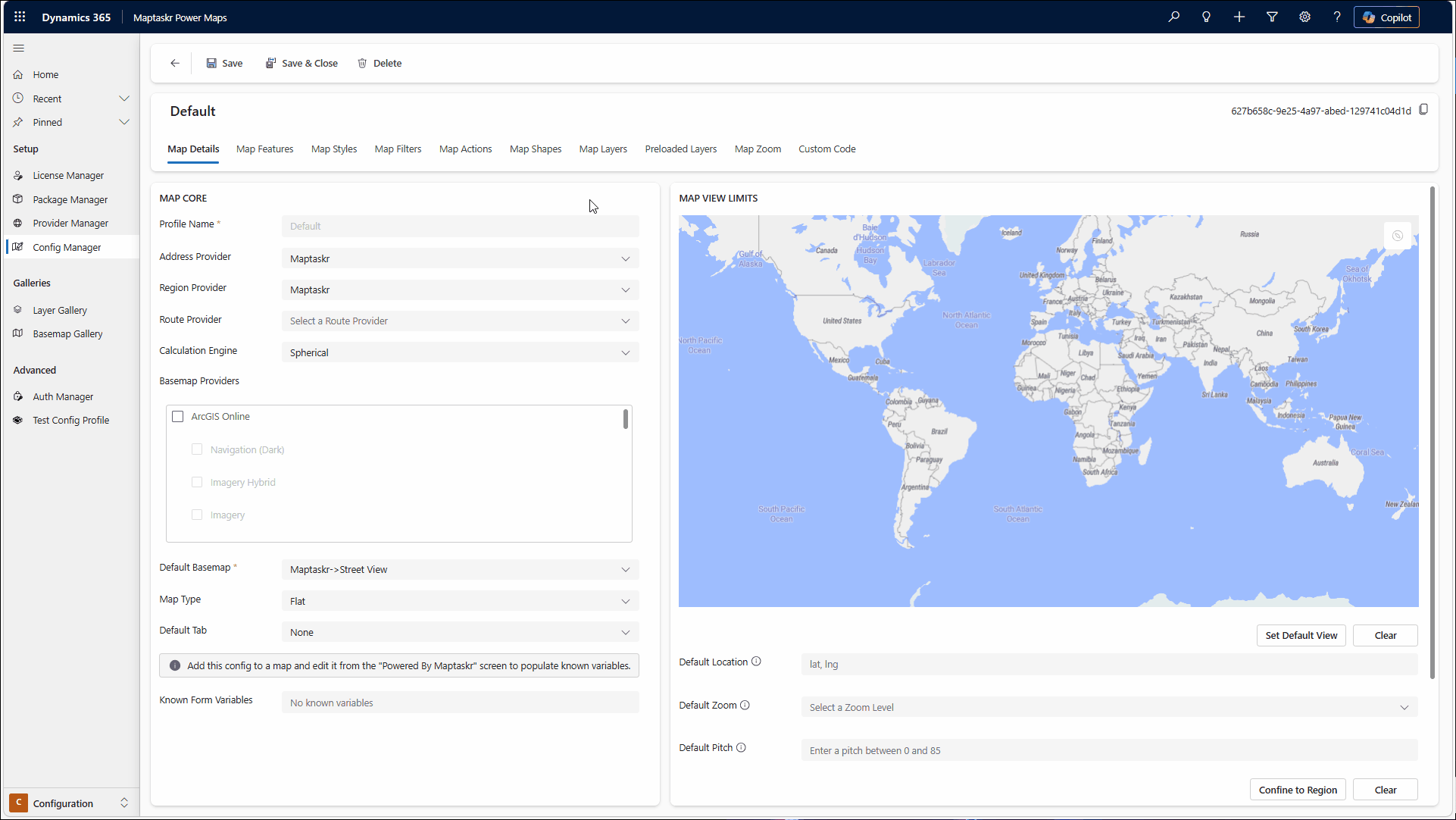Click the back arrow icon

click(175, 63)
